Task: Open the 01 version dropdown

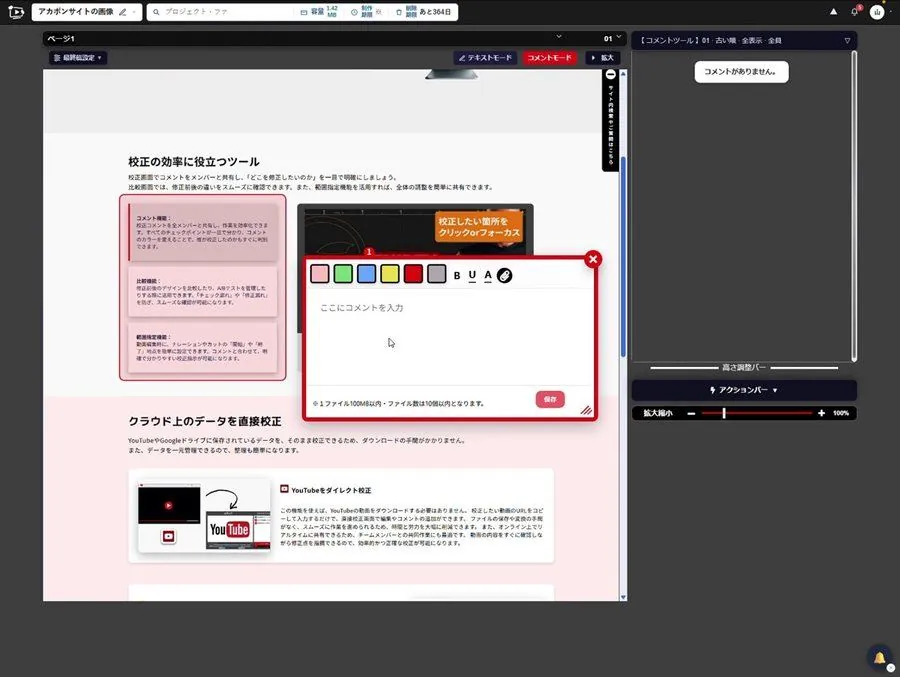Action: [x=612, y=38]
